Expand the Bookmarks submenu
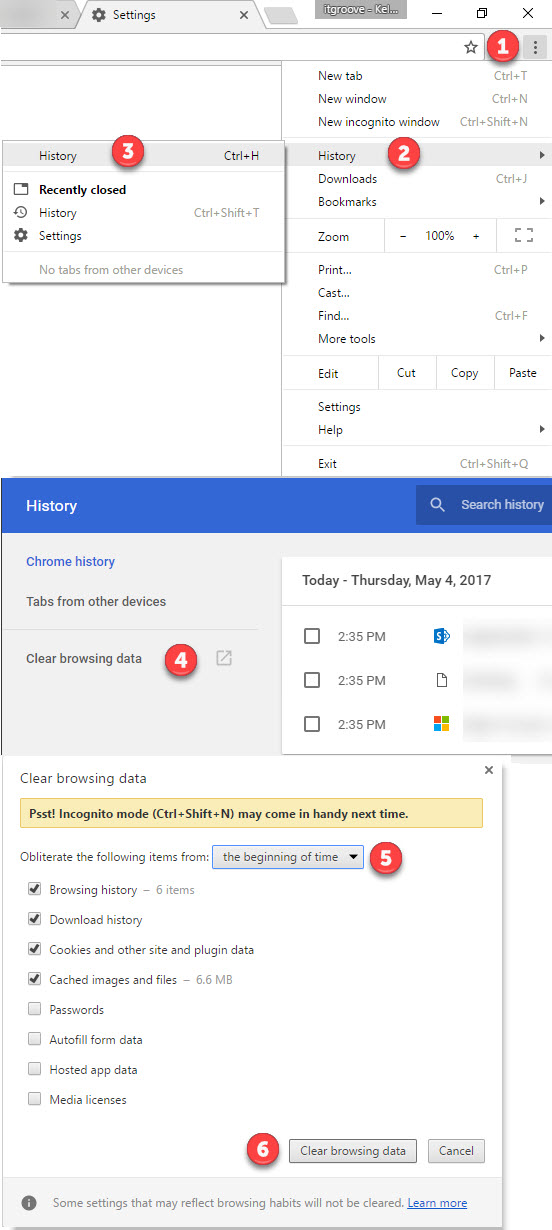This screenshot has width=552, height=1230. click(x=416, y=202)
